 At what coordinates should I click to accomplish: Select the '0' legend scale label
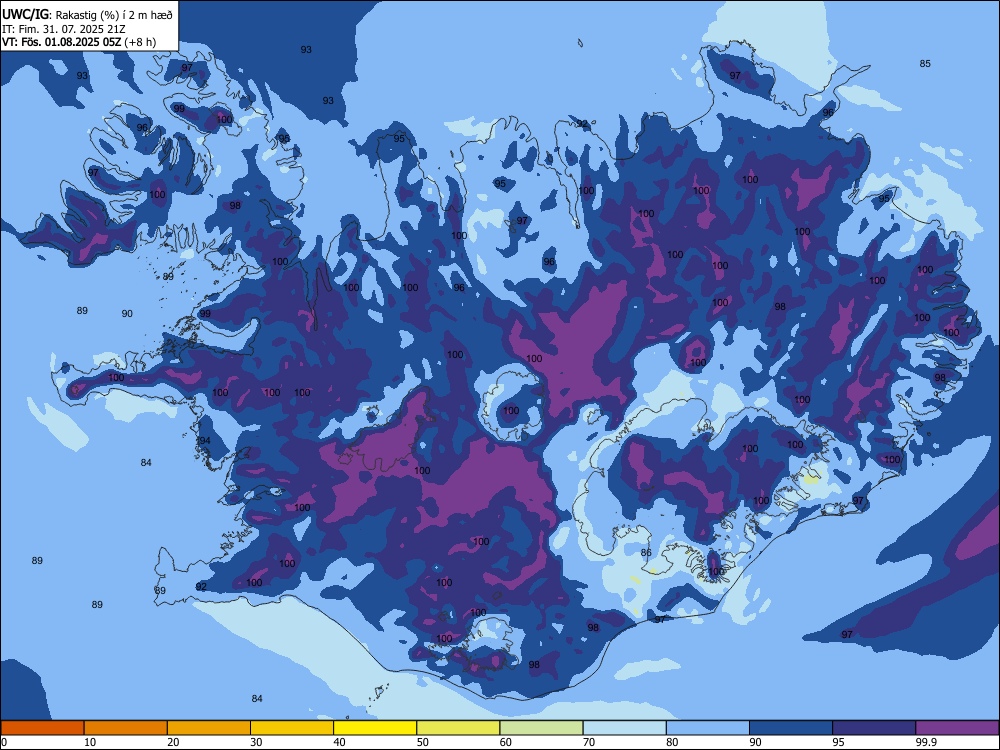[x=4, y=742]
